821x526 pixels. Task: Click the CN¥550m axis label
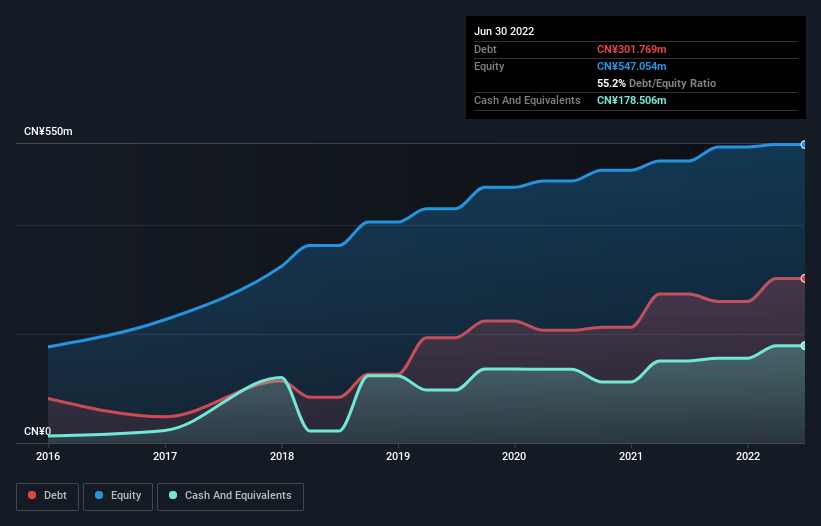click(48, 131)
